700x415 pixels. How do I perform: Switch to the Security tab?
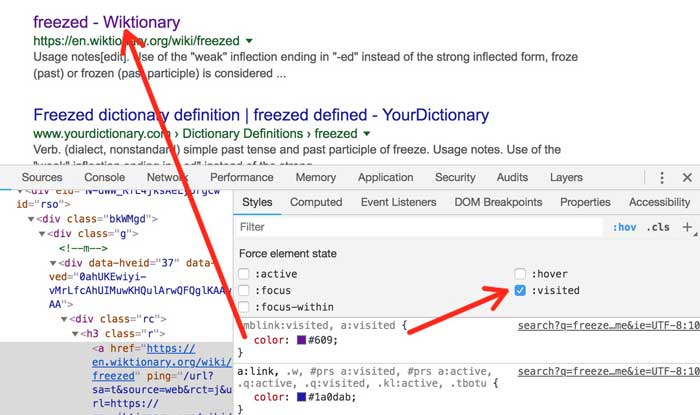click(455, 177)
